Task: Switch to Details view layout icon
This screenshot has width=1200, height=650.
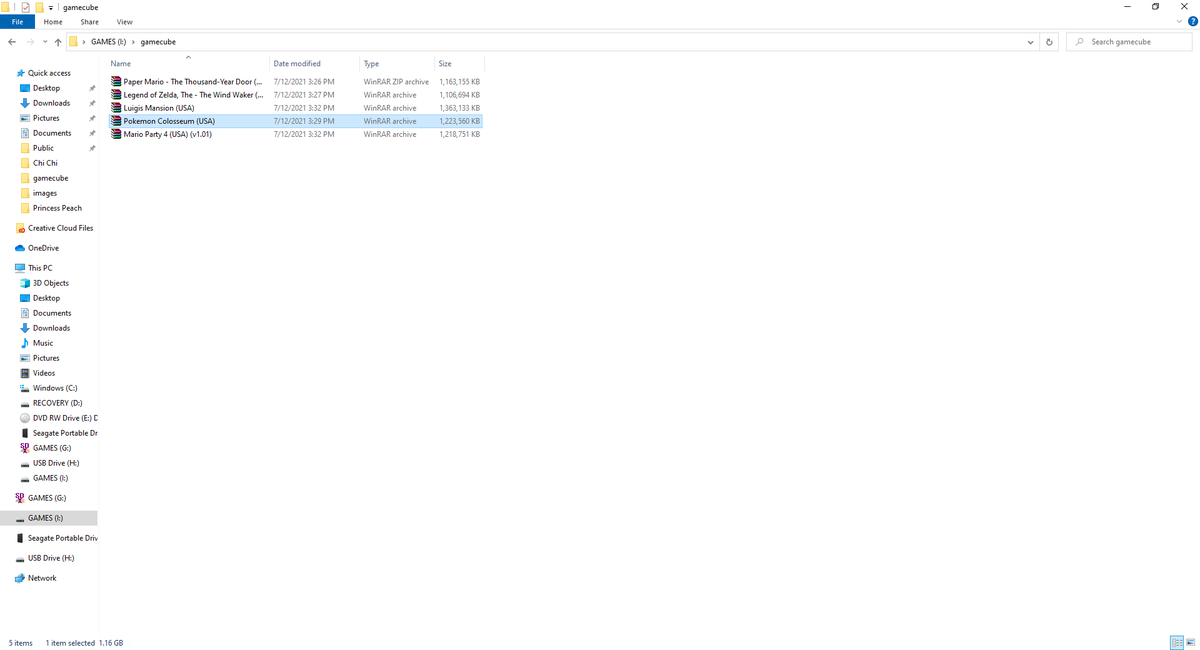Action: click(1176, 642)
